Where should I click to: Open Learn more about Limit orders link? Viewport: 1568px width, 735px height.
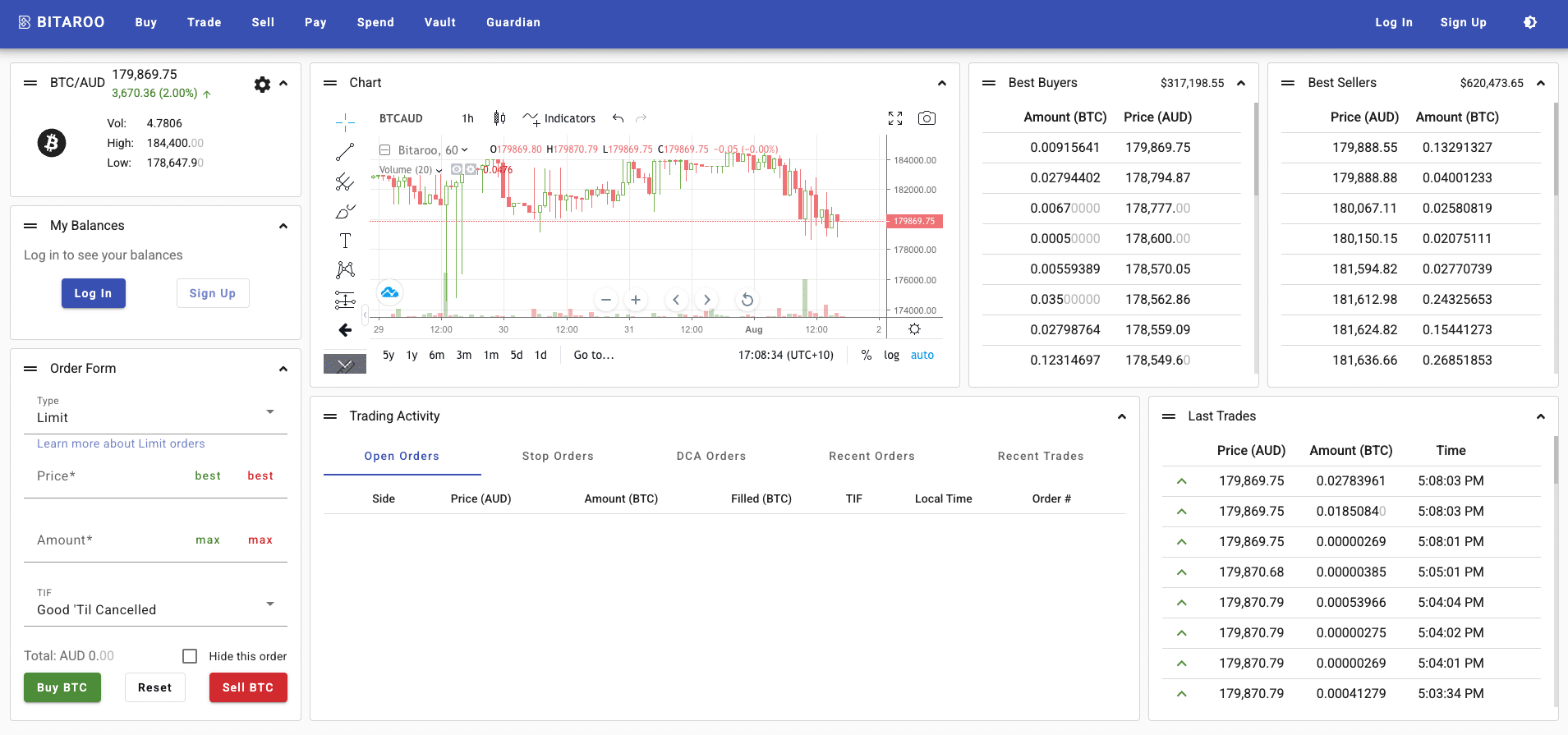coord(121,443)
